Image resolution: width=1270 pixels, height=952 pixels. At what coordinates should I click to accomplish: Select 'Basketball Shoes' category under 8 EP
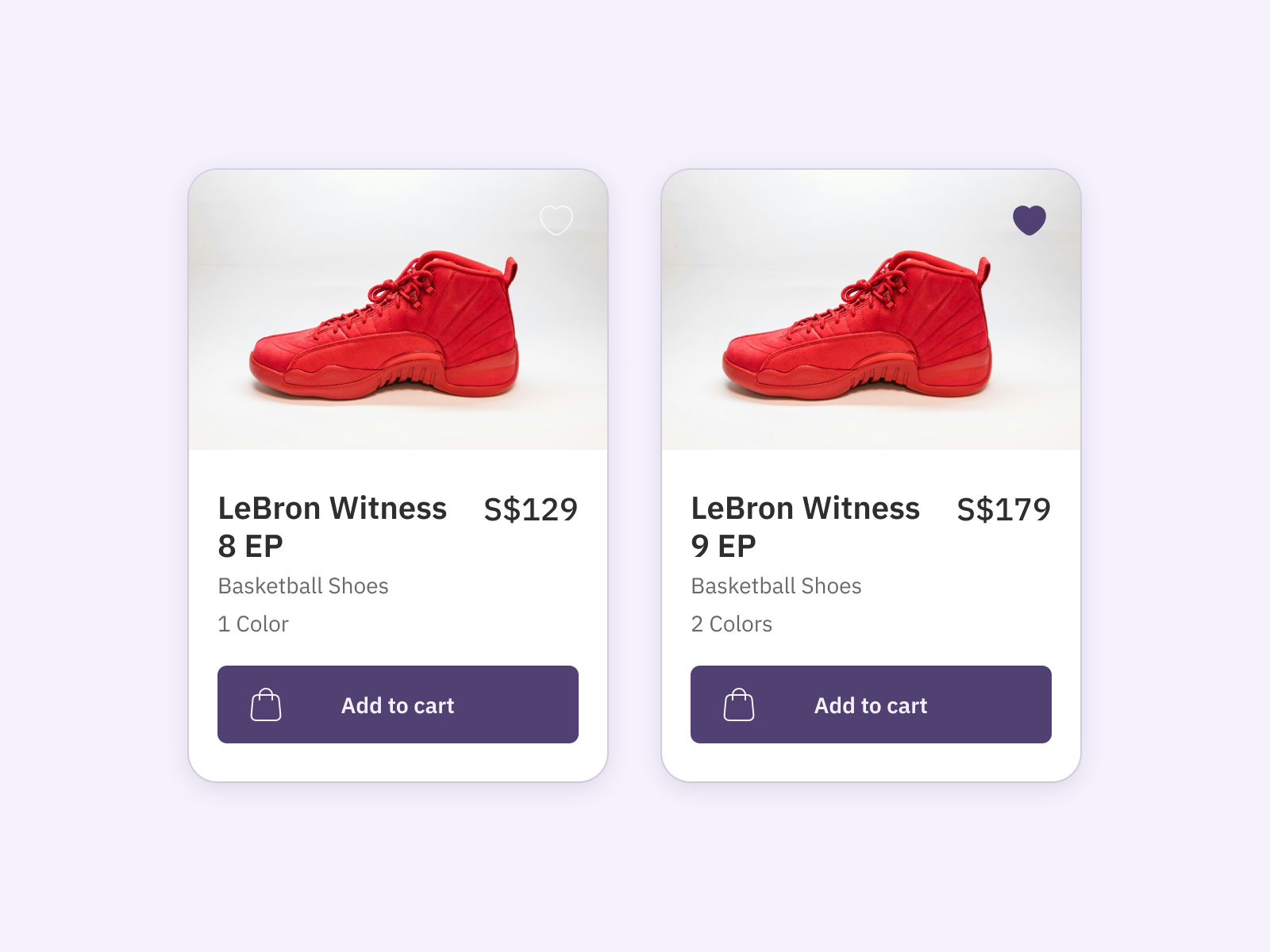click(x=303, y=585)
